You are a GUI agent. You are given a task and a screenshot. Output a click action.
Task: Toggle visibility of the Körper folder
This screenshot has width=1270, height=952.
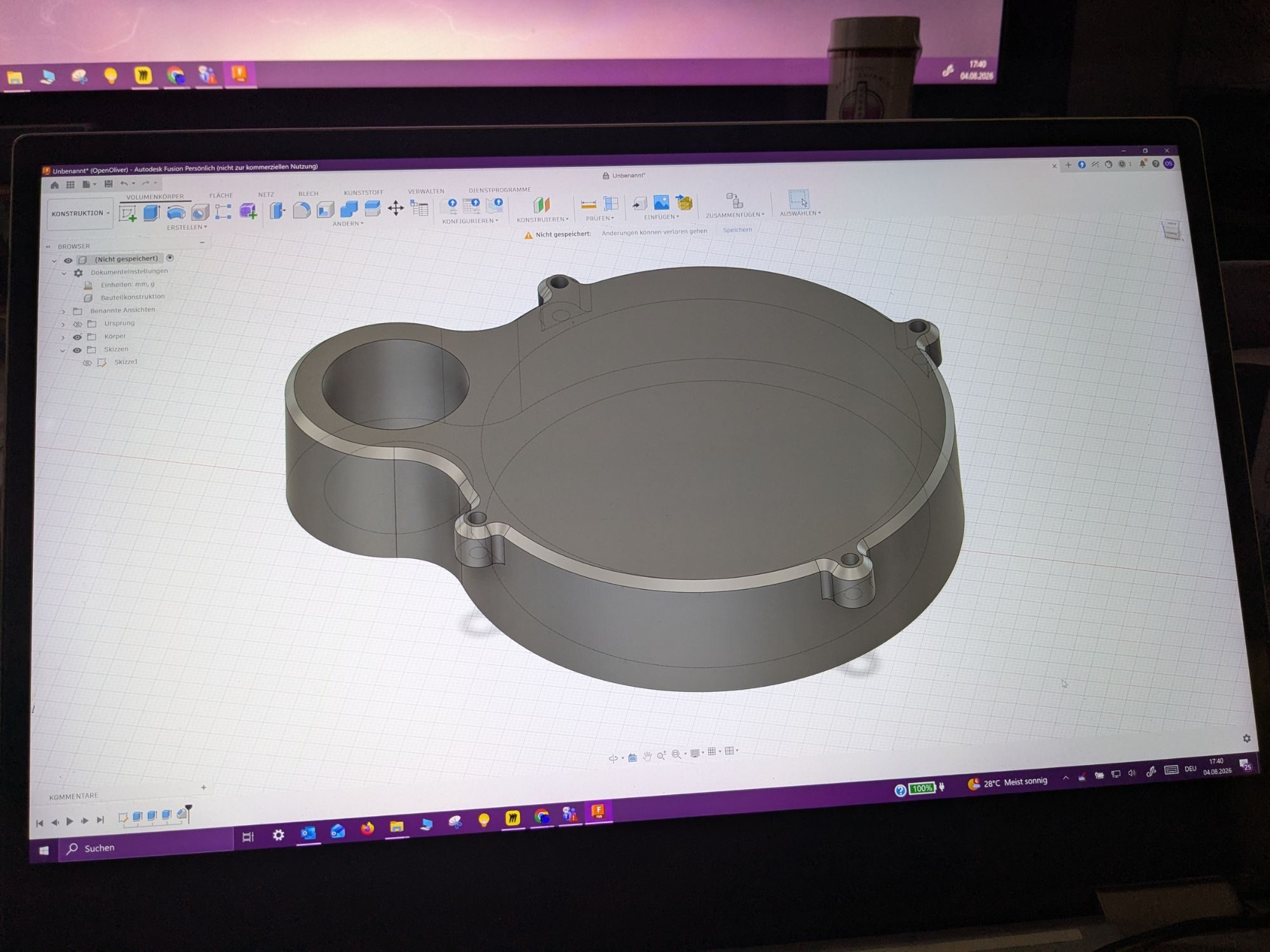pyautogui.click(x=77, y=337)
